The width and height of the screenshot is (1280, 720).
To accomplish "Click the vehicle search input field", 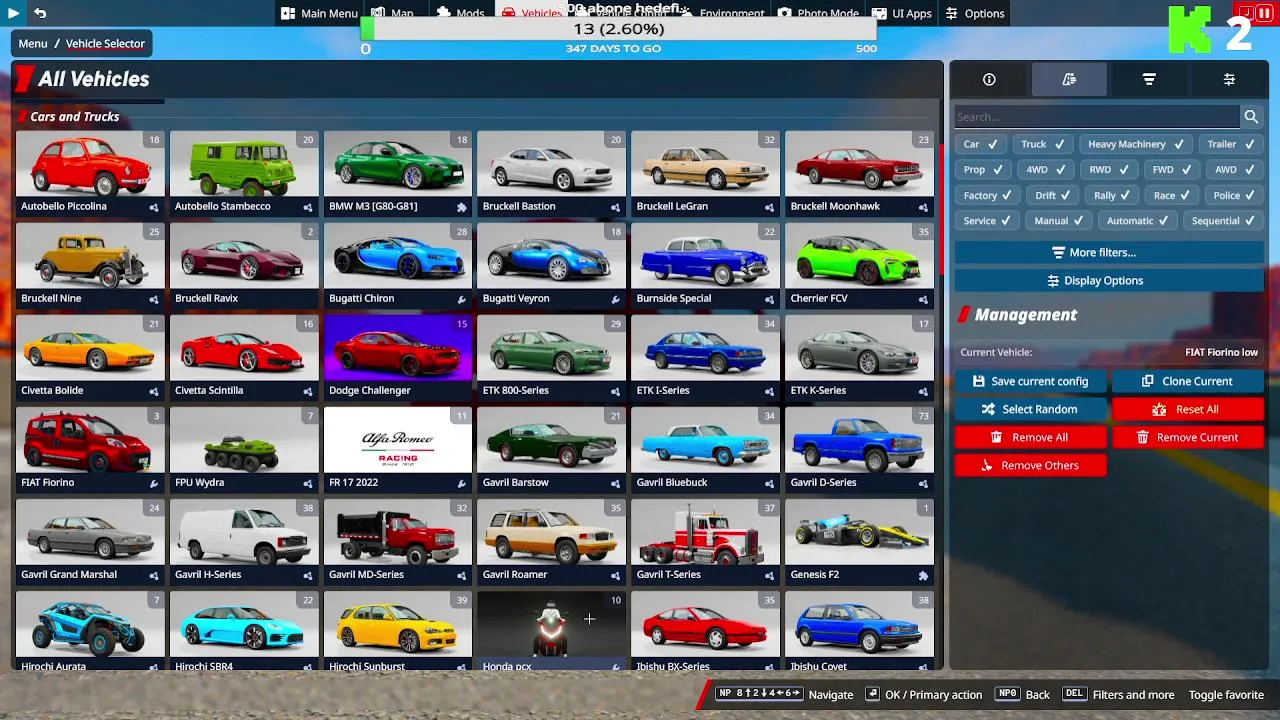I will pyautogui.click(x=1097, y=117).
